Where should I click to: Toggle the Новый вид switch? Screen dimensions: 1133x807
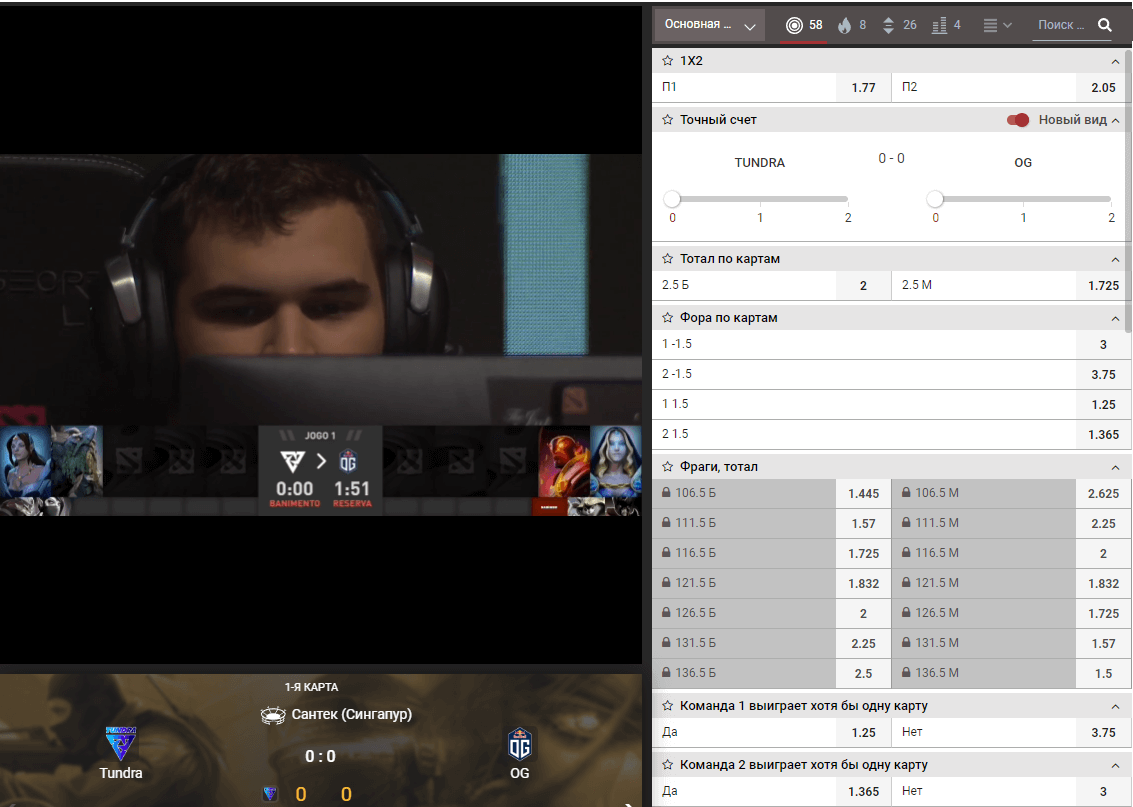(x=1017, y=120)
